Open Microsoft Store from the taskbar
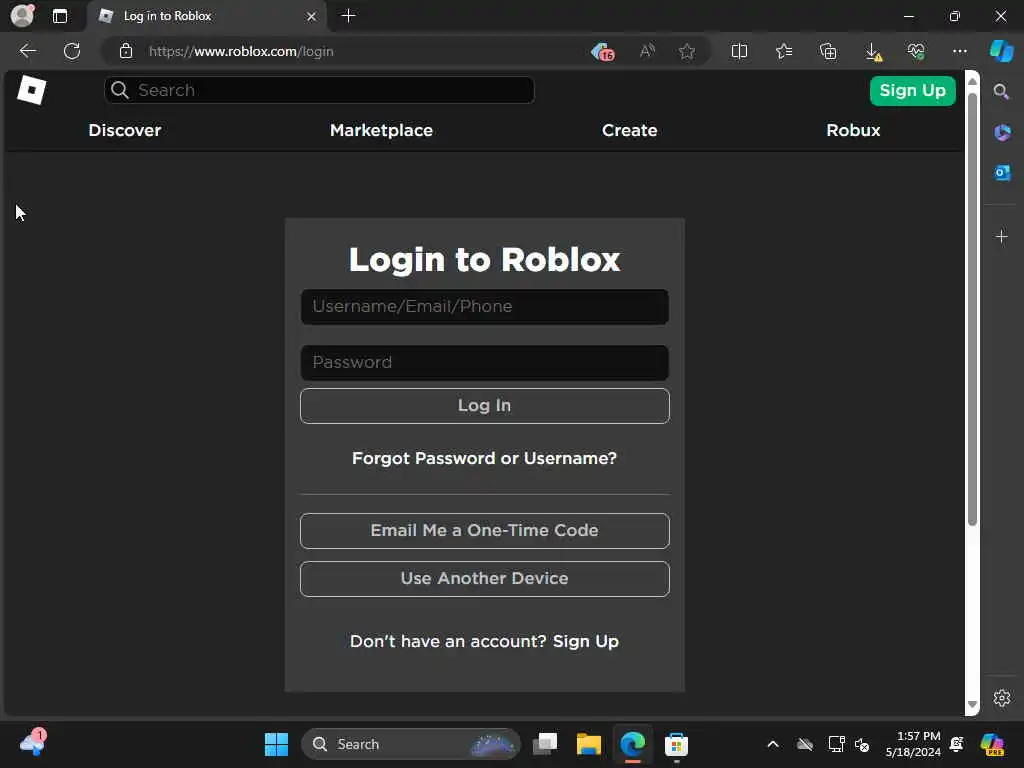 click(676, 744)
